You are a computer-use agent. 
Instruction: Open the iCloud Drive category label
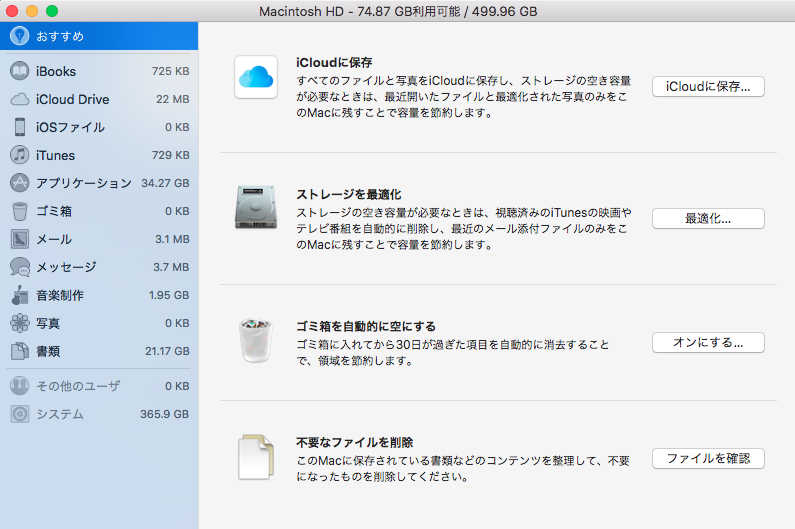(x=73, y=99)
